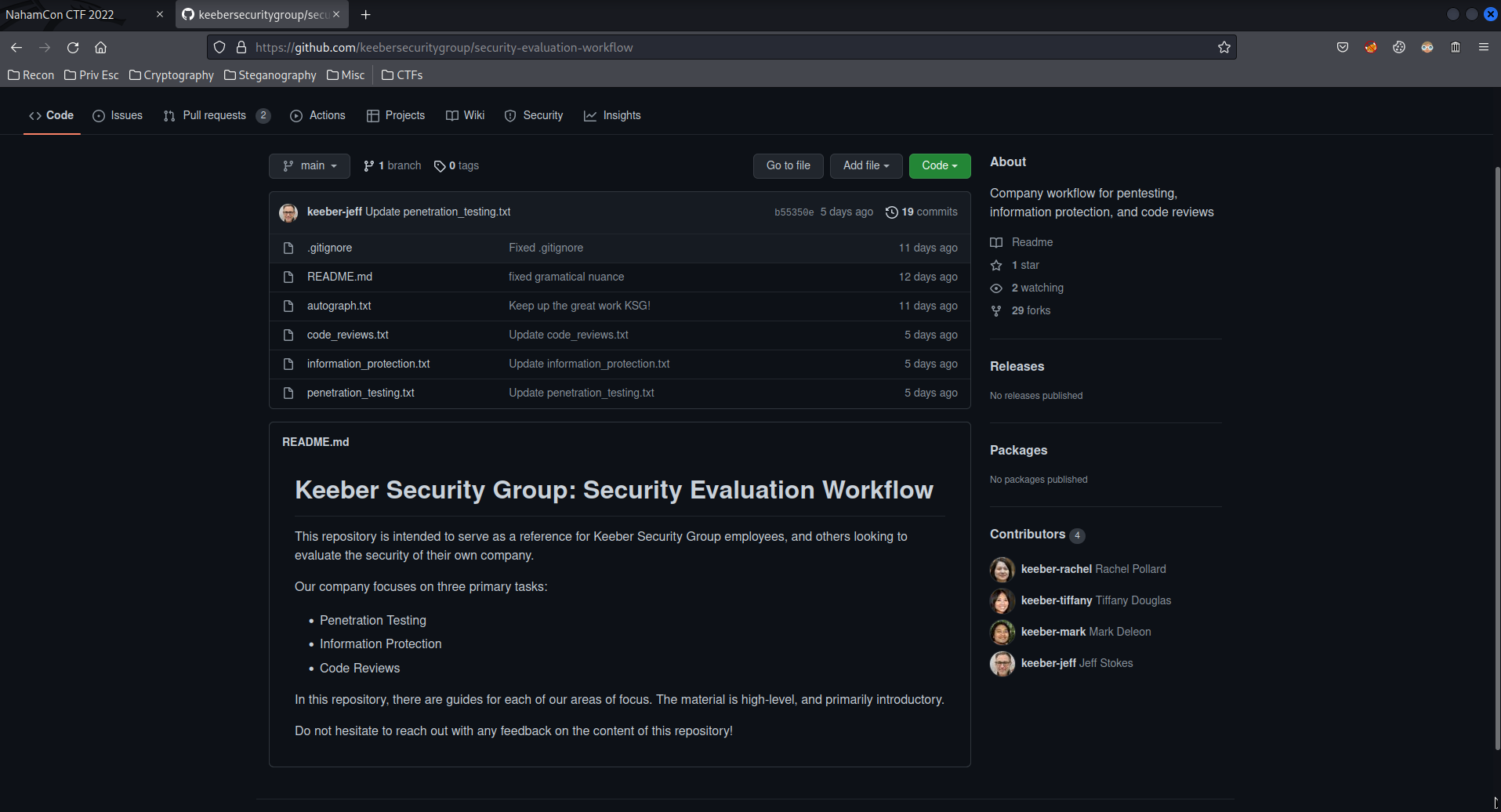Open the .gitignore file
The image size is (1501, 812).
(329, 248)
